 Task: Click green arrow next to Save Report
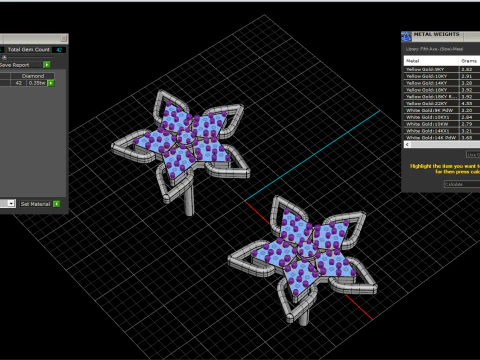[47, 65]
